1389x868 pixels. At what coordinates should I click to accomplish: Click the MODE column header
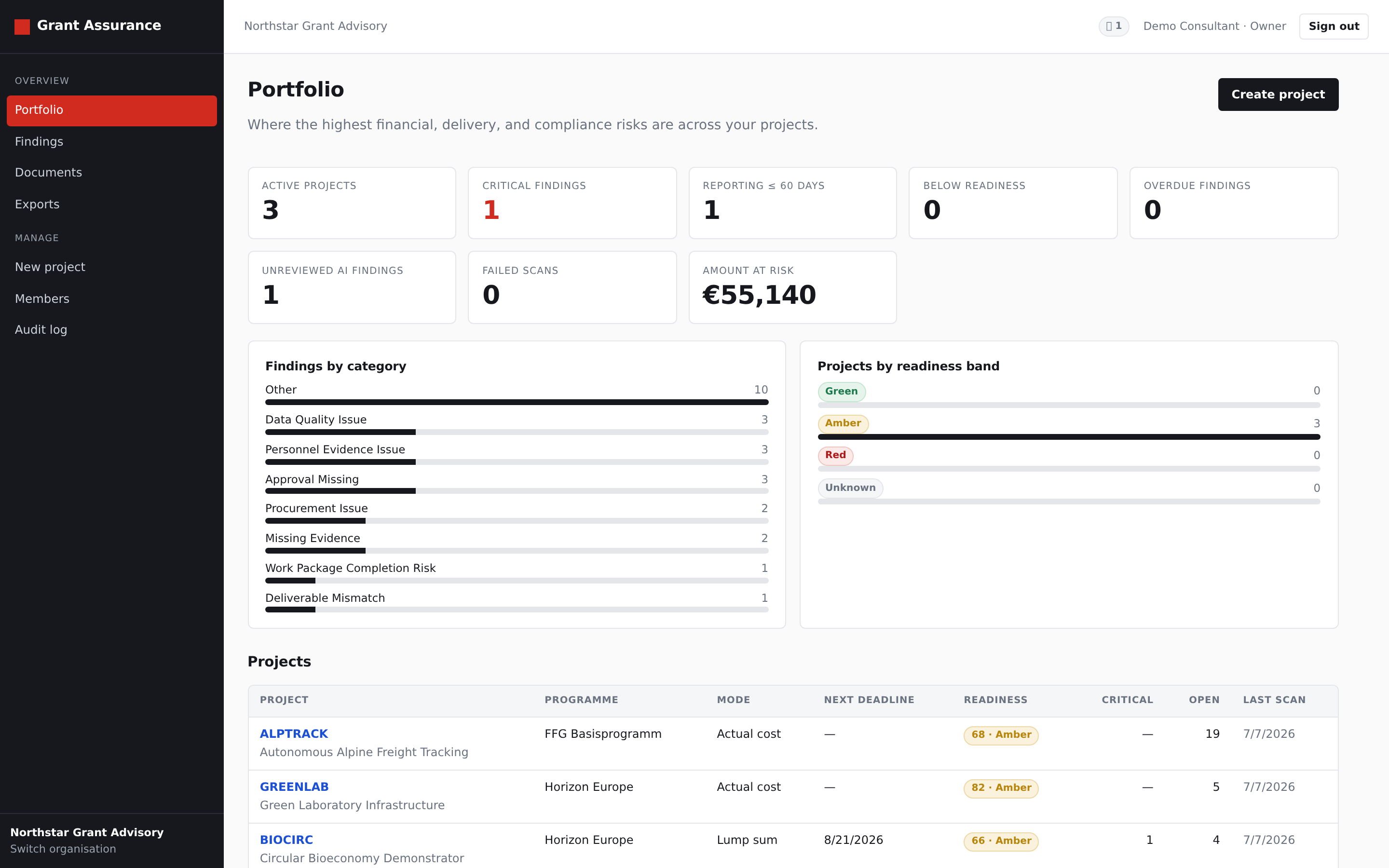pos(734,700)
